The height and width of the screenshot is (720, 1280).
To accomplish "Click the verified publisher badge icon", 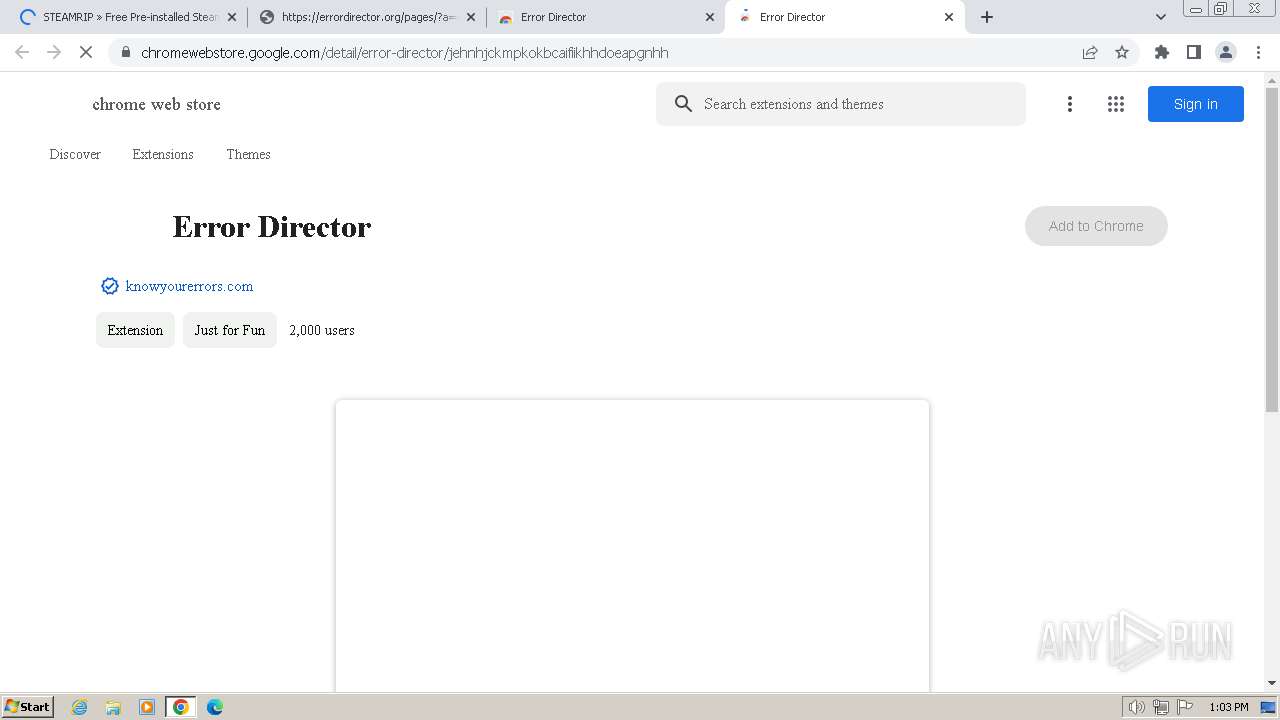I will [110, 286].
